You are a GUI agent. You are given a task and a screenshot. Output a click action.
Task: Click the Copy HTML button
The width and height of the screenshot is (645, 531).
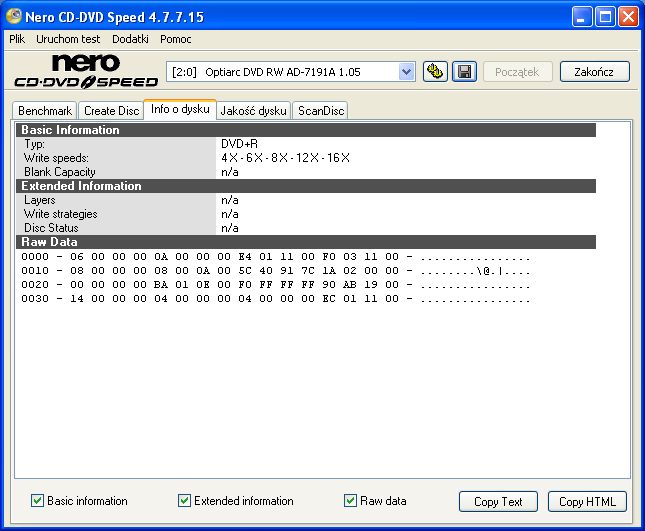tap(587, 501)
